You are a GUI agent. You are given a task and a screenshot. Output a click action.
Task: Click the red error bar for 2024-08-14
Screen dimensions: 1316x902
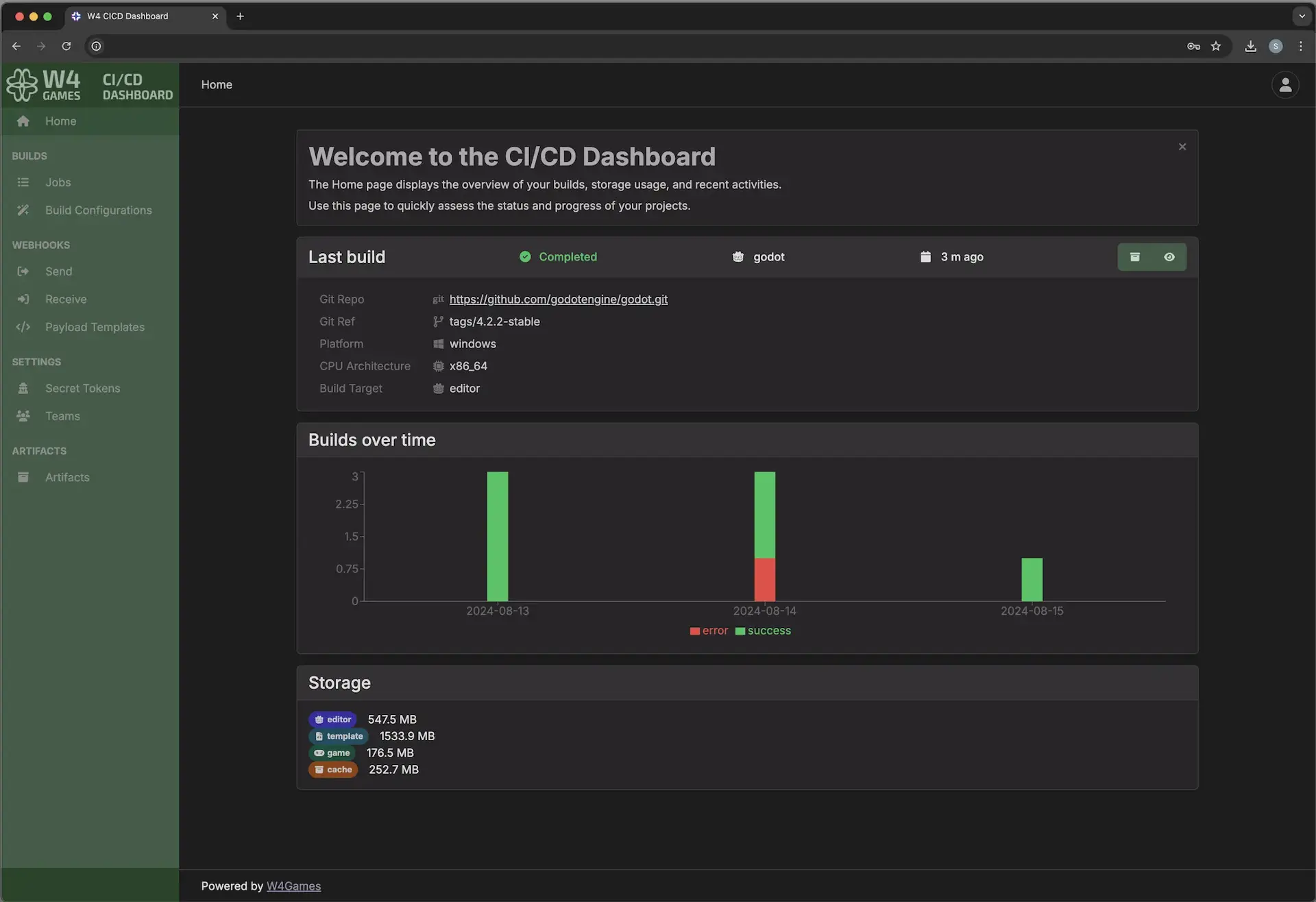[x=764, y=579]
